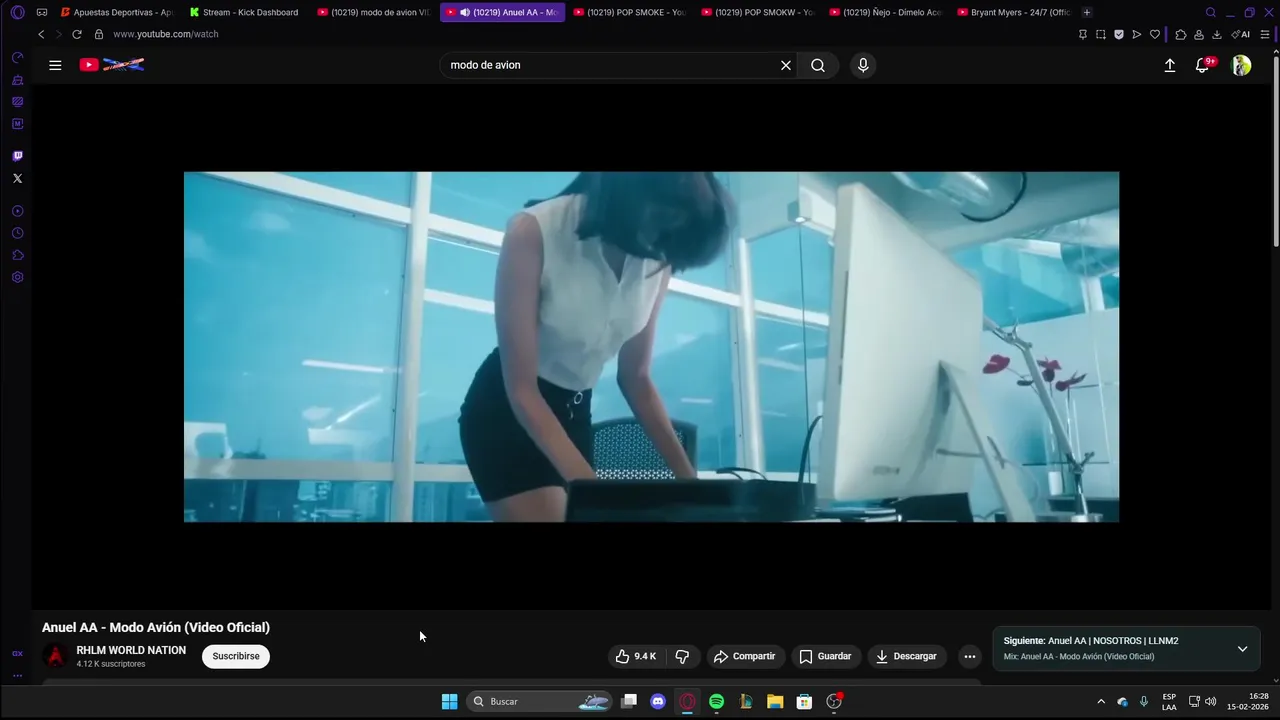Open workspaces icon beside Opera logo
Viewport: 1280px width, 720px height.
click(x=42, y=12)
